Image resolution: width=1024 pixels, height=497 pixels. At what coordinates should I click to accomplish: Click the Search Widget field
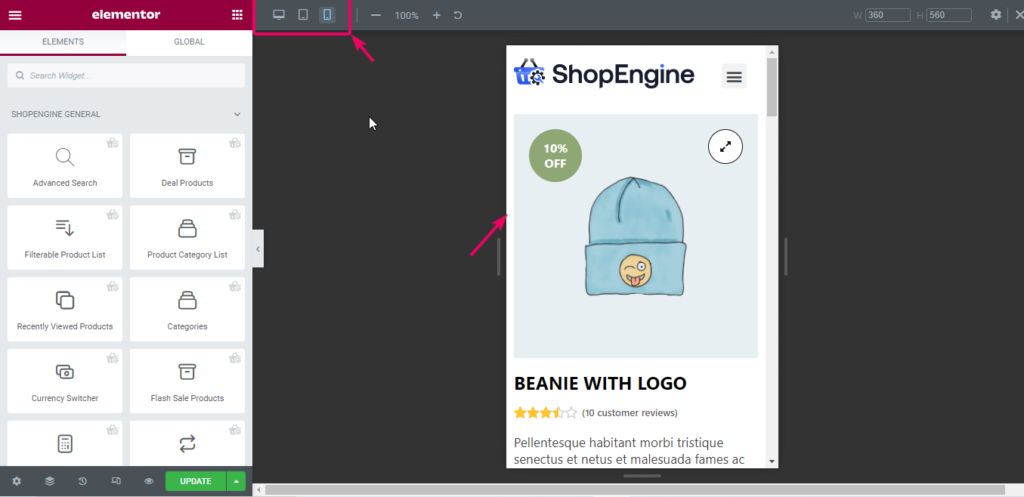(126, 76)
